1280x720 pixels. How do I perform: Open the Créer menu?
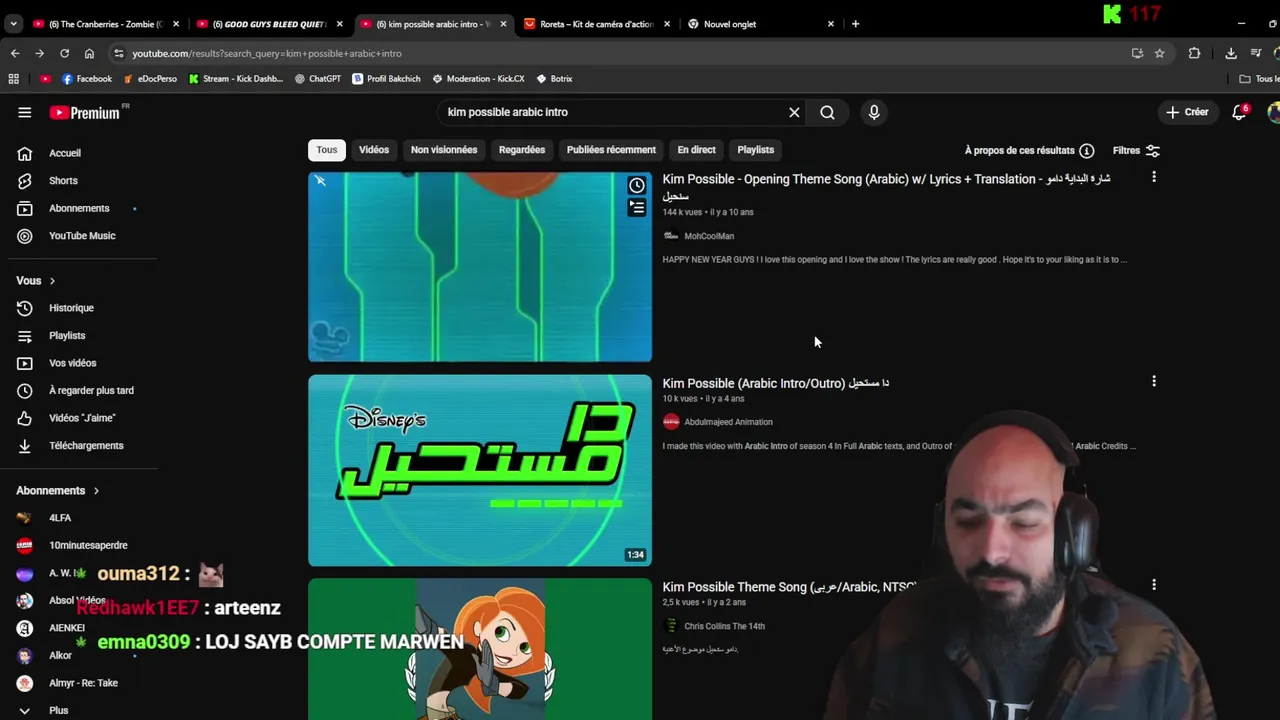(x=1187, y=112)
